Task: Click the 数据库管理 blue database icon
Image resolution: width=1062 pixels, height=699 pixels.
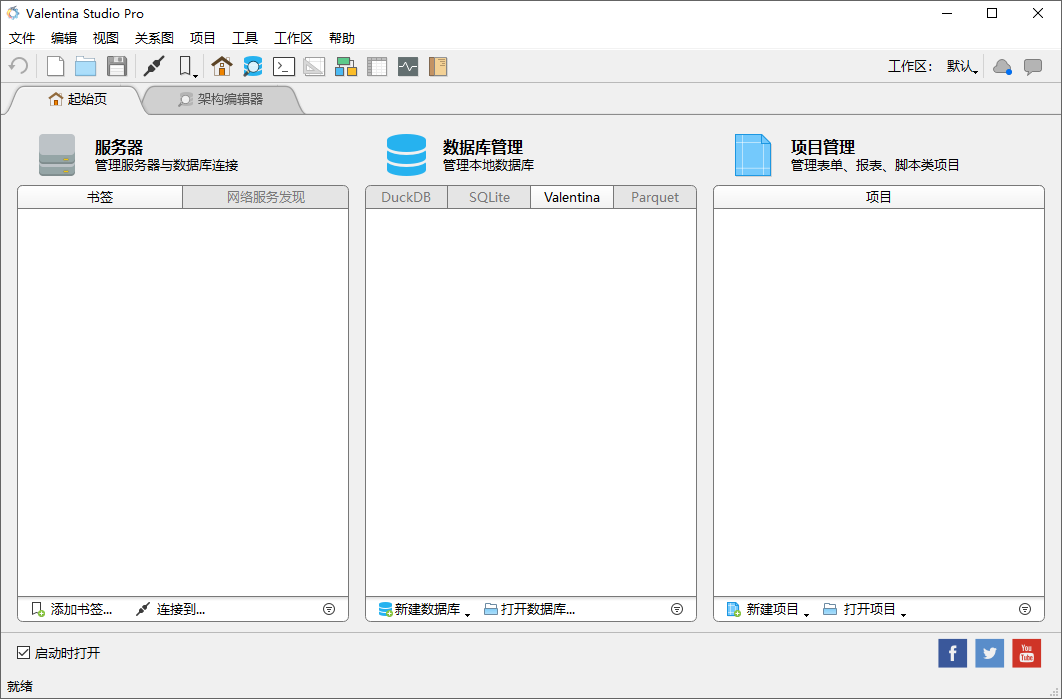Action: point(406,155)
